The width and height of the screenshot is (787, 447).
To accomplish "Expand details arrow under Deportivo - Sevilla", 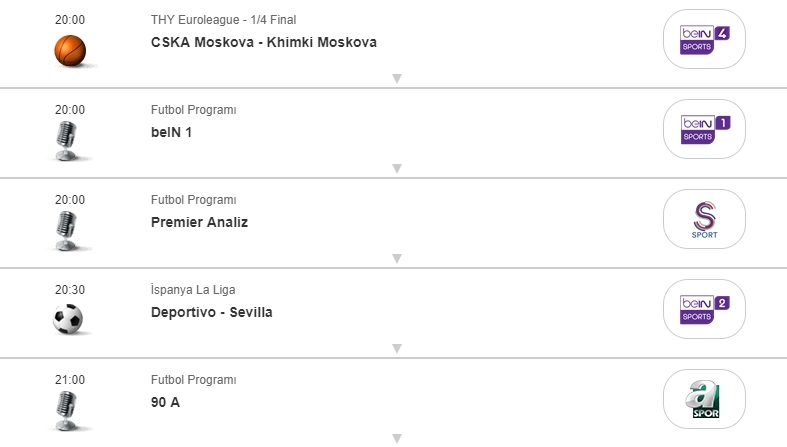I will 396,348.
